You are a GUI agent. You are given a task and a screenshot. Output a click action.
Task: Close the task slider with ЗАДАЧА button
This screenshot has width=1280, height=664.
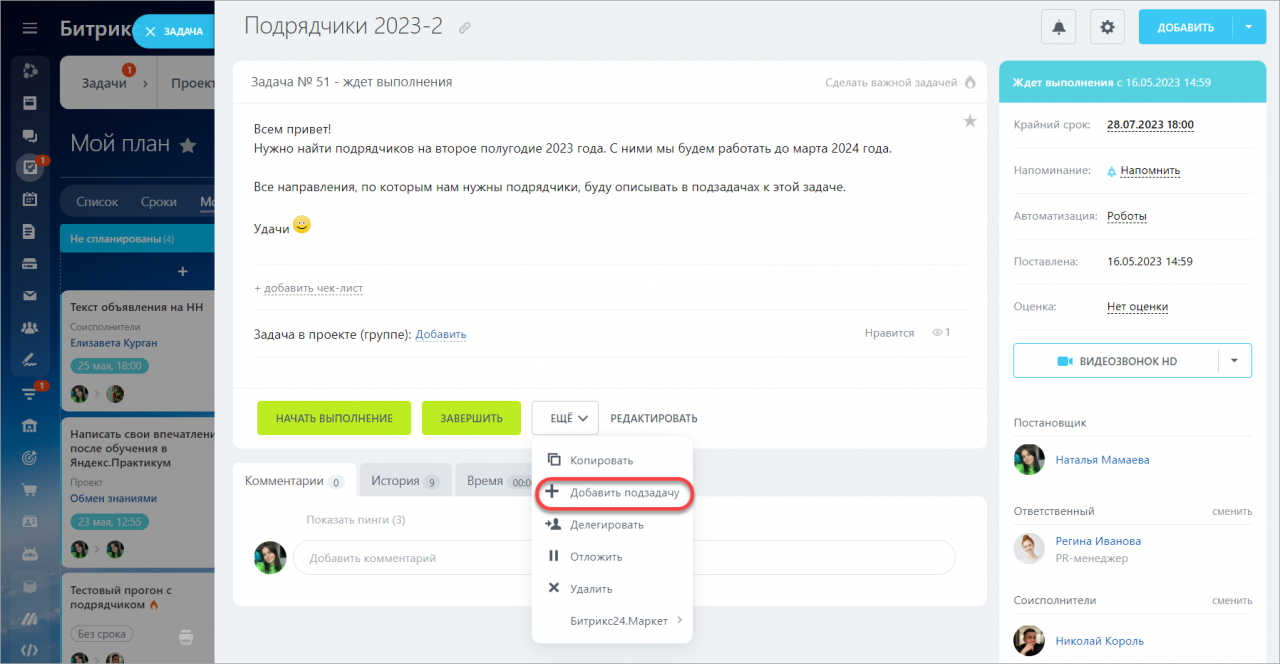click(x=174, y=31)
